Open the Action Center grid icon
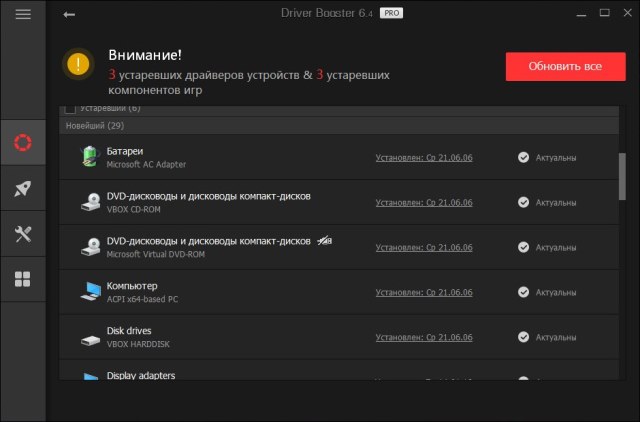The width and height of the screenshot is (640, 422). tap(23, 279)
